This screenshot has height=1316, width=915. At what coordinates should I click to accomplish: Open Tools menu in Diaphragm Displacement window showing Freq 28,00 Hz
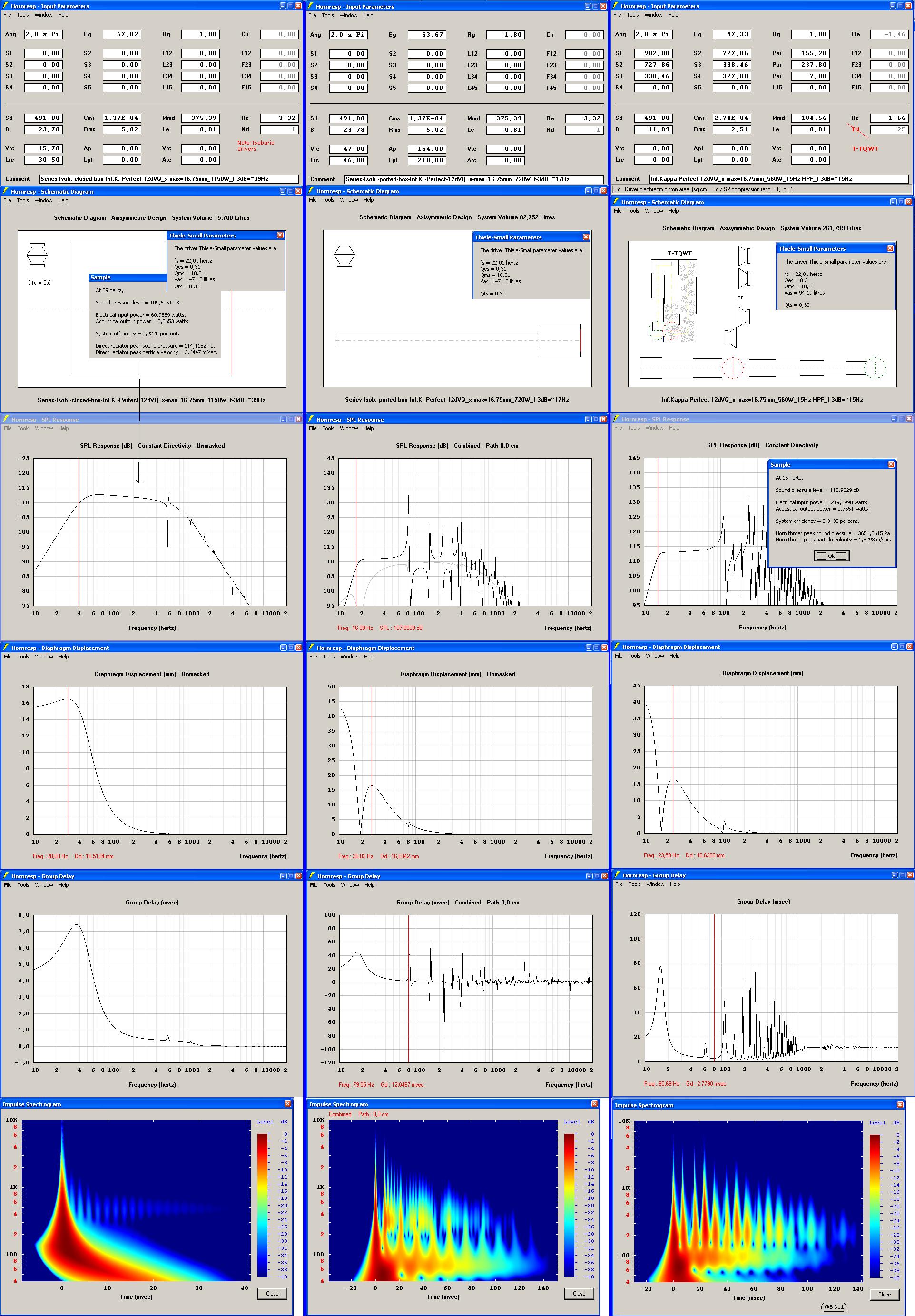(23, 657)
